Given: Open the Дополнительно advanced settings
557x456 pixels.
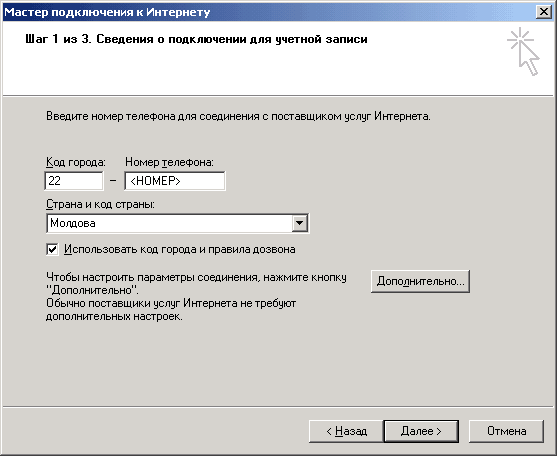Looking at the screenshot, I should click(x=421, y=281).
